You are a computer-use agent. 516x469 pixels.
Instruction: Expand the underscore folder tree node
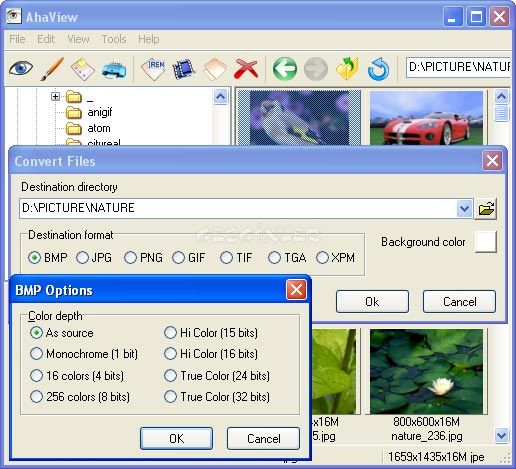click(55, 97)
